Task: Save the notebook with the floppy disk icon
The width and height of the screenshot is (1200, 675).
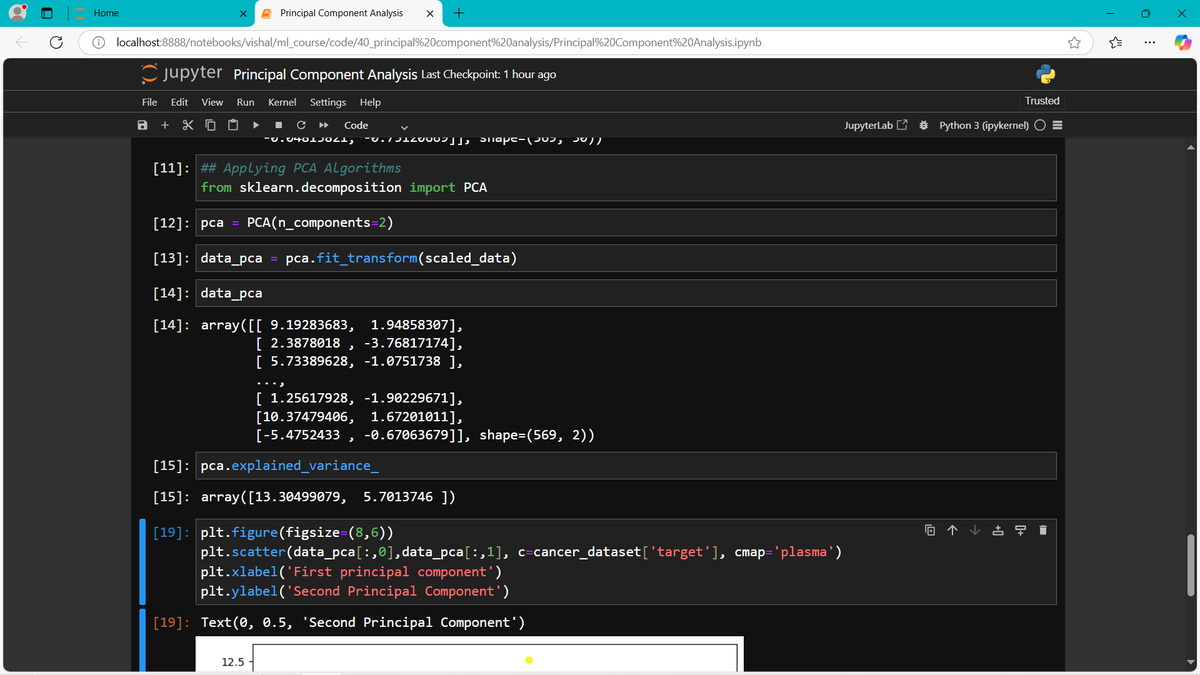Action: point(143,125)
